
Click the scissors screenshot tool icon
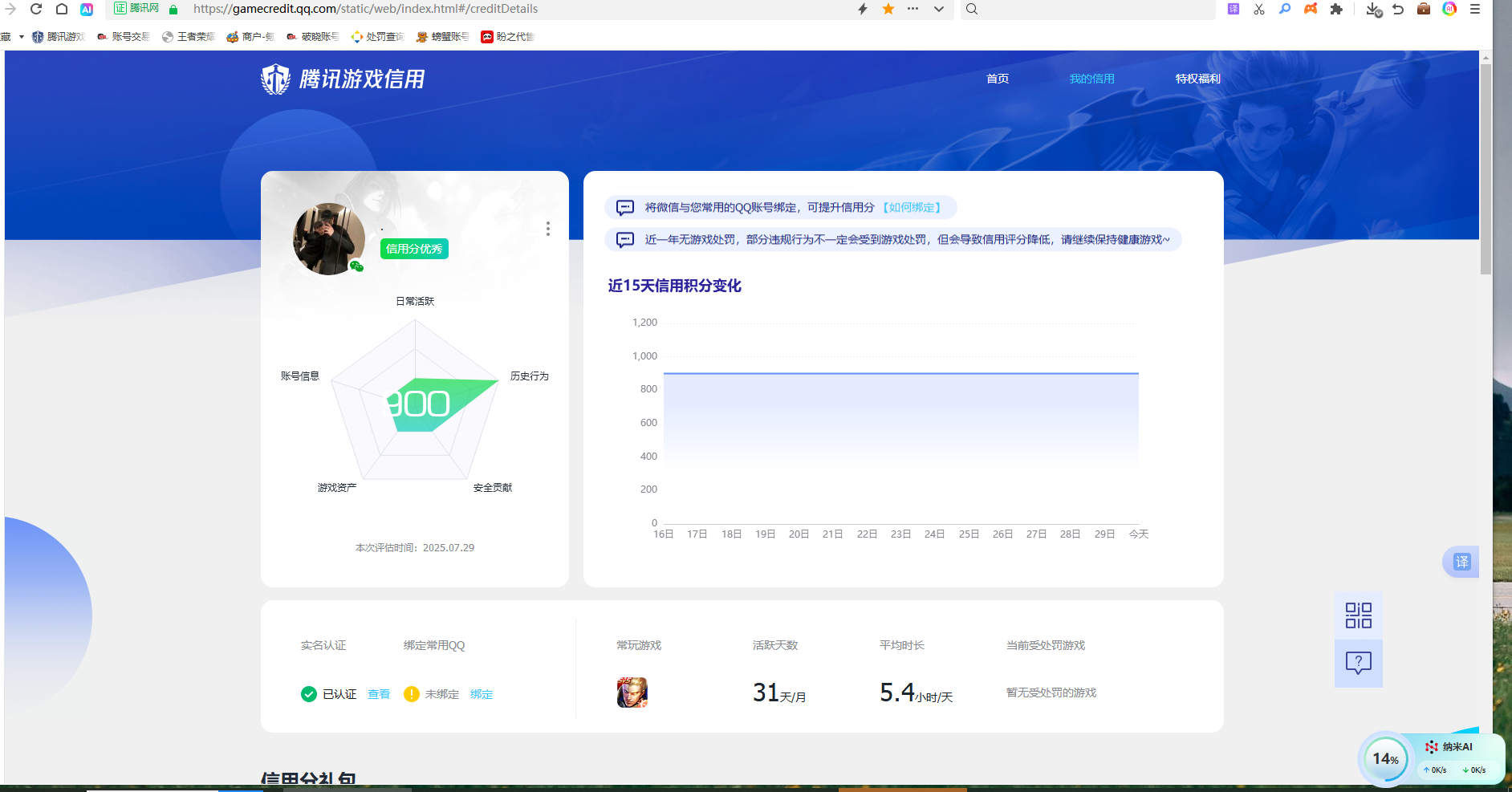pyautogui.click(x=1259, y=9)
